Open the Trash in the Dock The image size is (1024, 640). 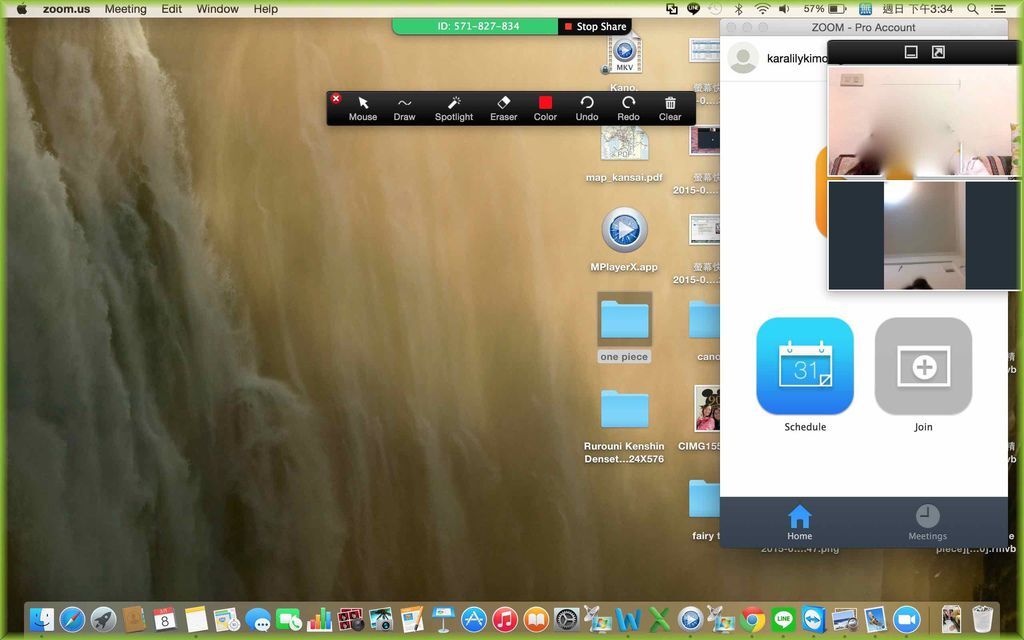[x=983, y=618]
